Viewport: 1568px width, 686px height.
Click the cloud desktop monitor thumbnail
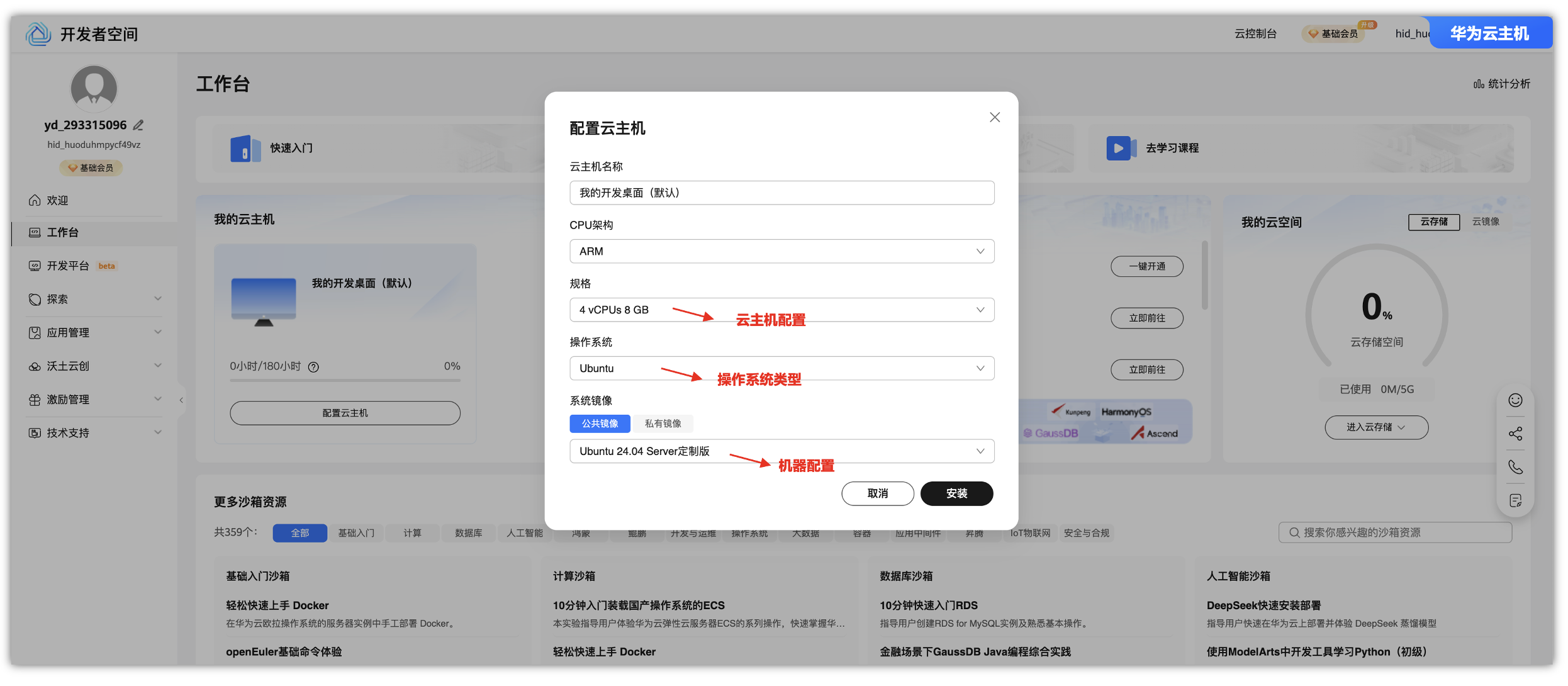[264, 302]
